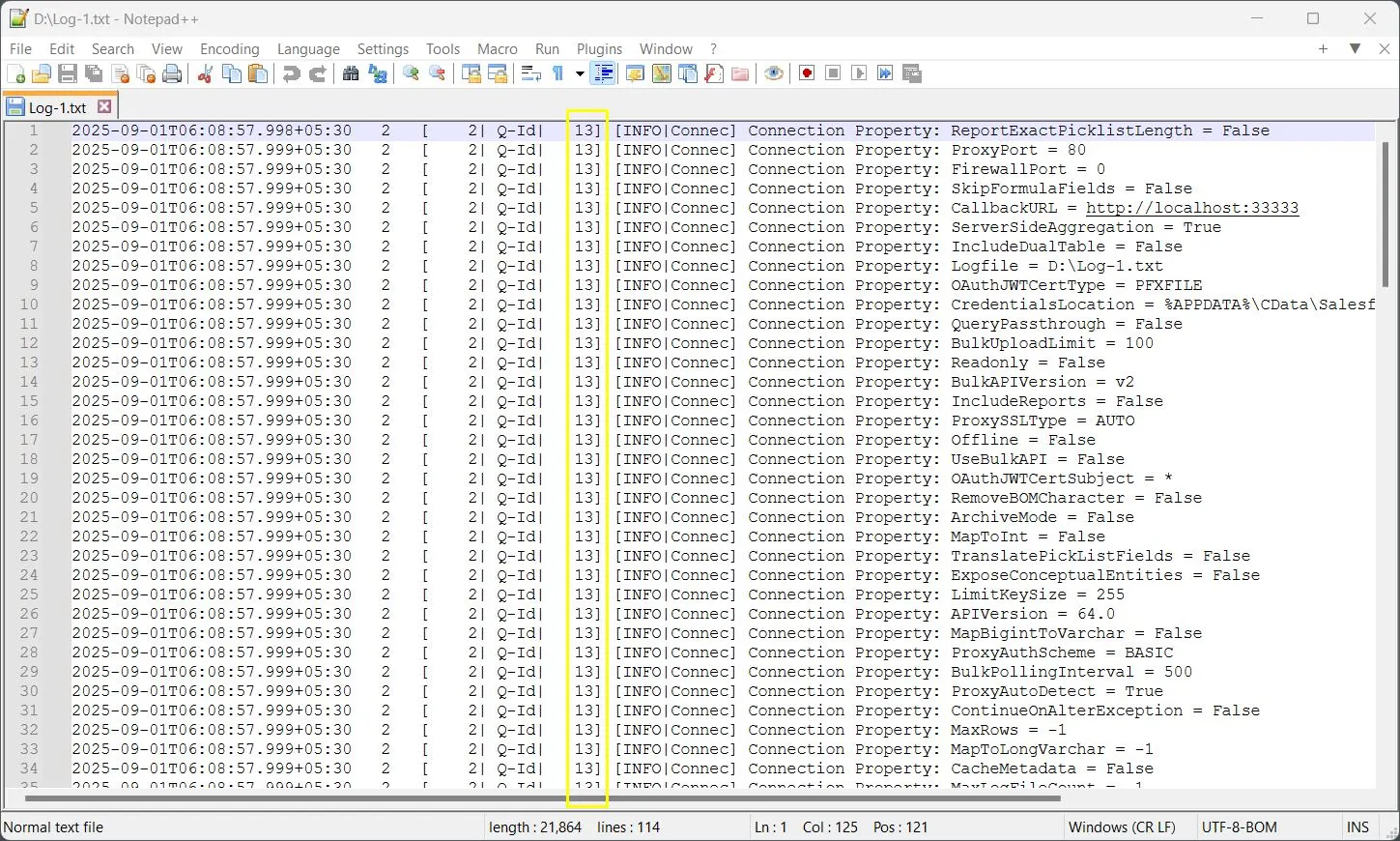Viewport: 1400px width, 841px height.
Task: Close the Log-1.txt tab
Action: coord(104,107)
